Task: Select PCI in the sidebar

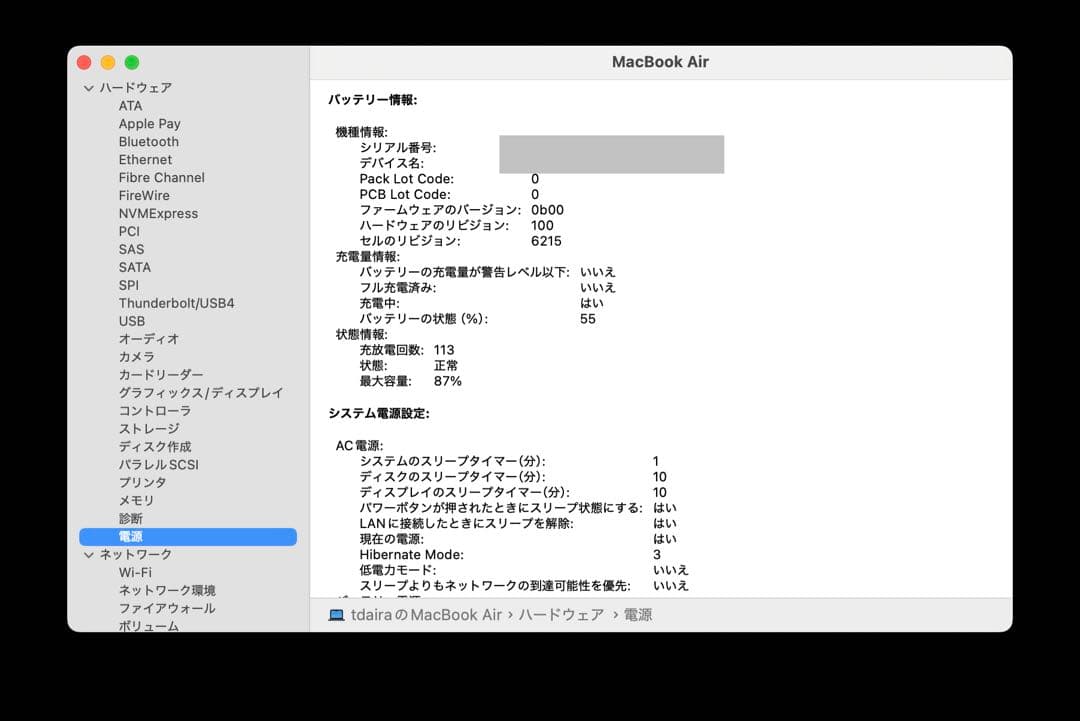Action: pos(129,231)
